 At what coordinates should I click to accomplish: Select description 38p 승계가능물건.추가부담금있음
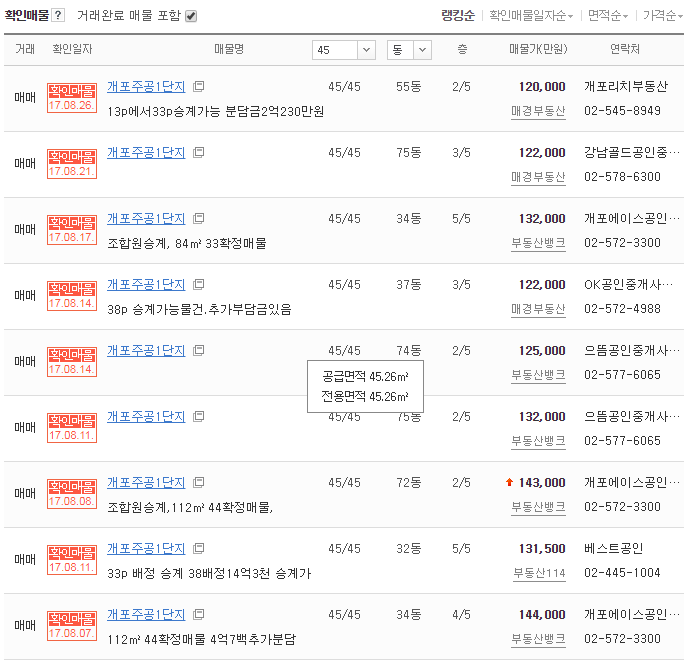199,309
